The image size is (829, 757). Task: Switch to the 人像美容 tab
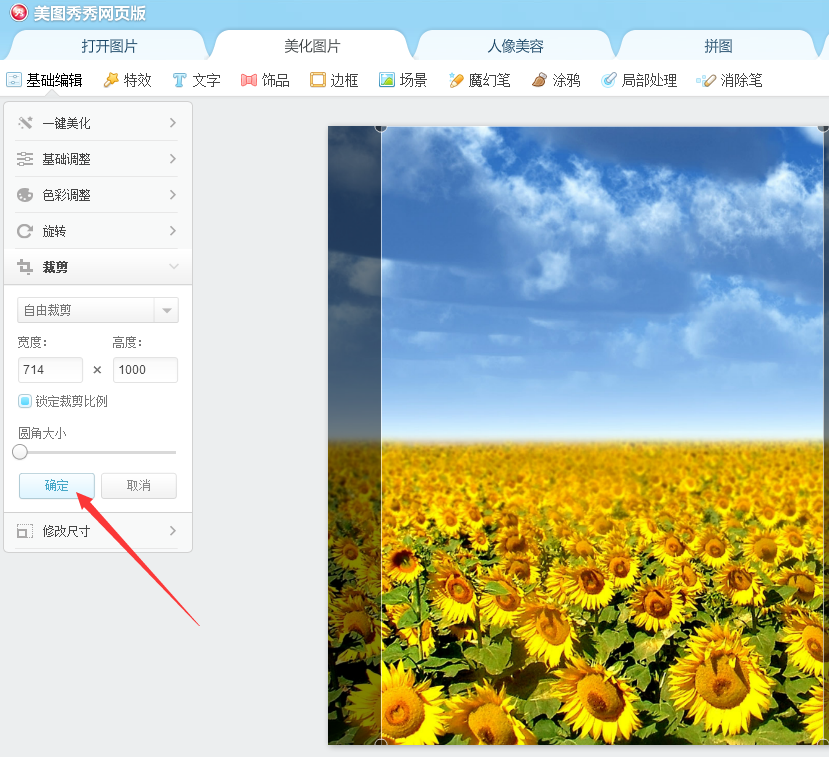[515, 46]
